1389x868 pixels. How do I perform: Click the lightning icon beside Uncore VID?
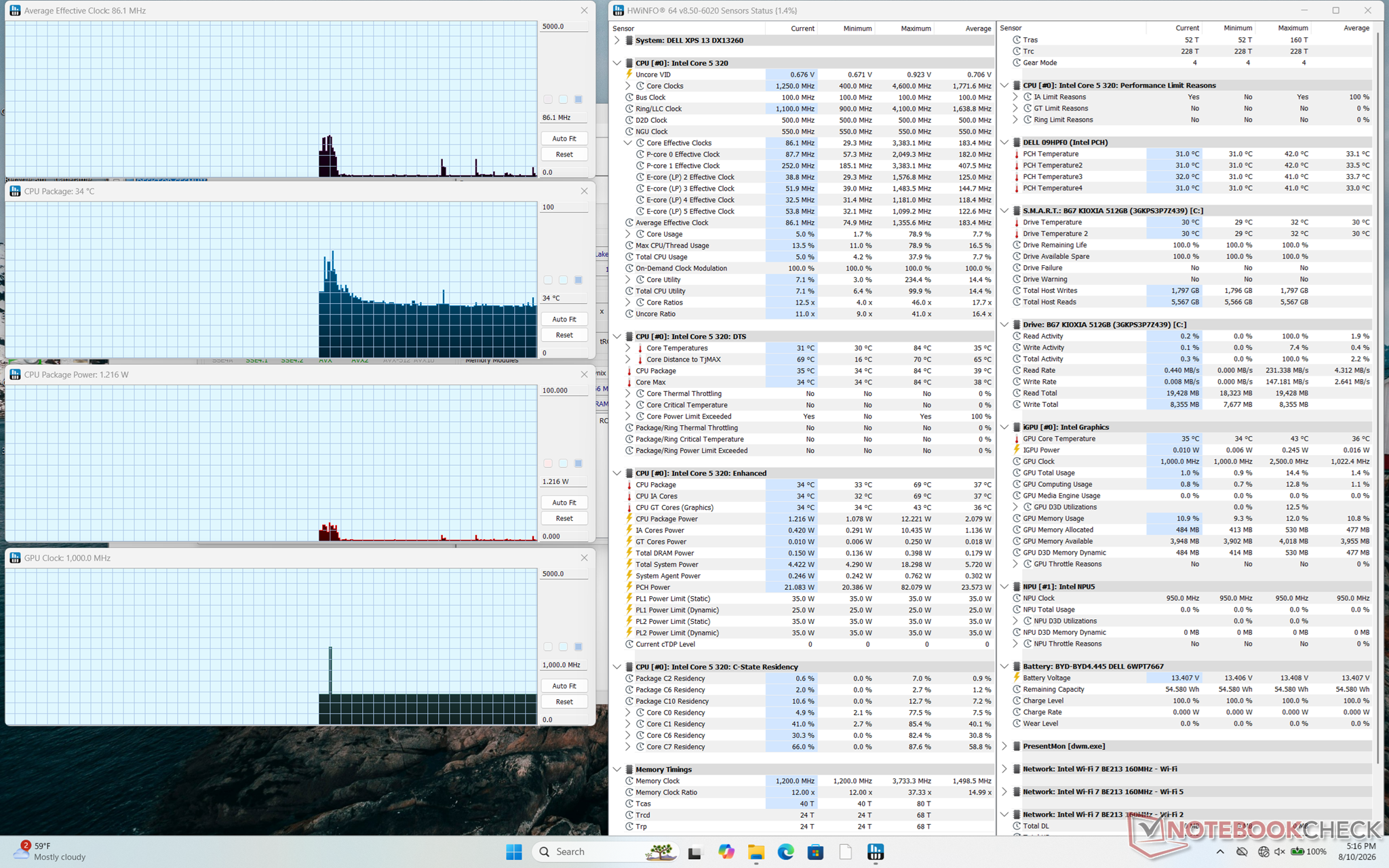pos(629,75)
